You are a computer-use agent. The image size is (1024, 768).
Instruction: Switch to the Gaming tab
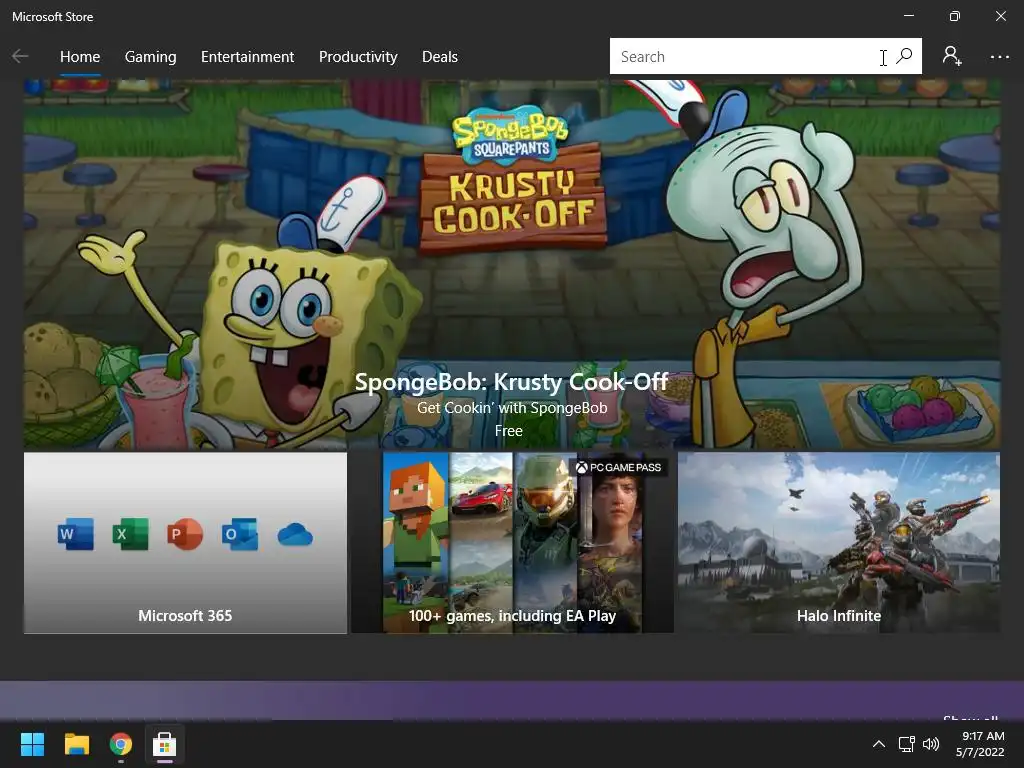150,57
